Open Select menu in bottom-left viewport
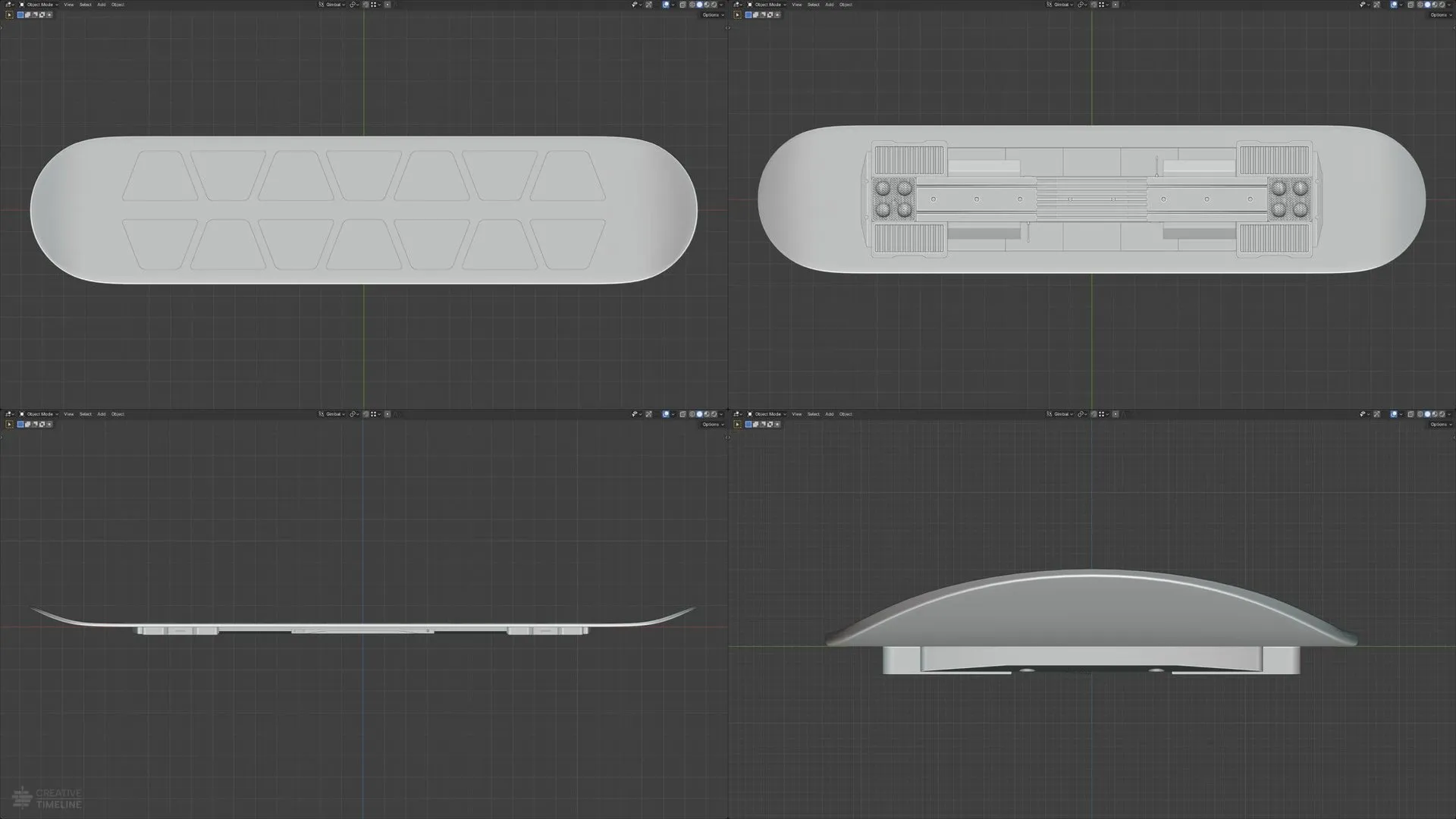This screenshot has height=819, width=1456. [86, 414]
